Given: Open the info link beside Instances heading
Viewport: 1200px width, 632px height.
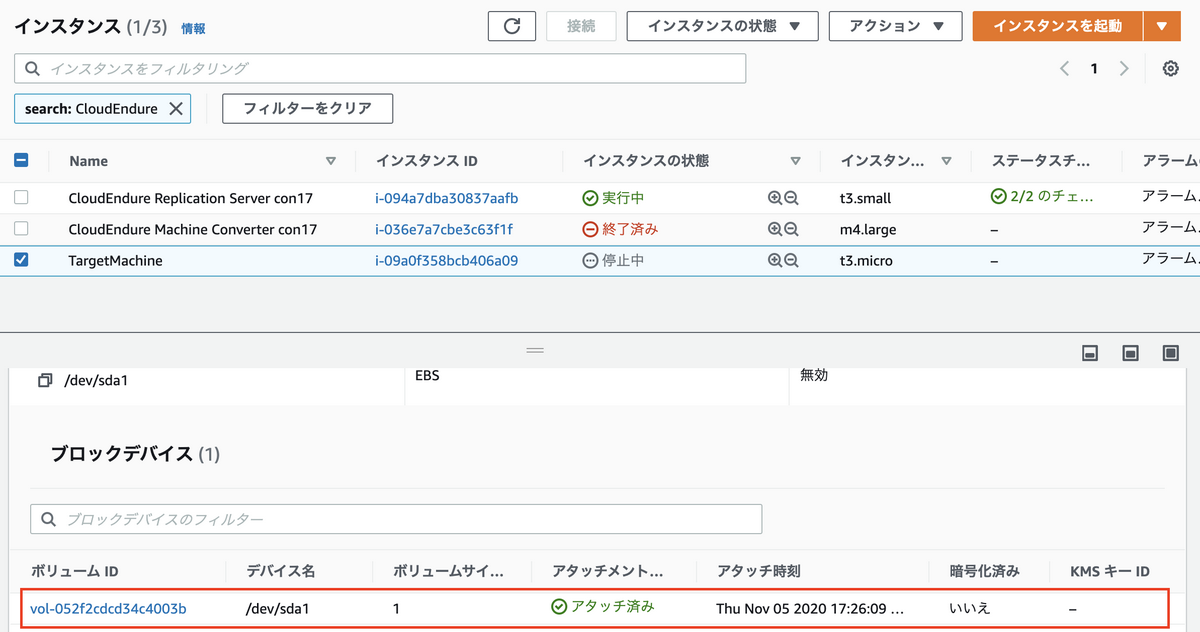Looking at the screenshot, I should pos(193,29).
